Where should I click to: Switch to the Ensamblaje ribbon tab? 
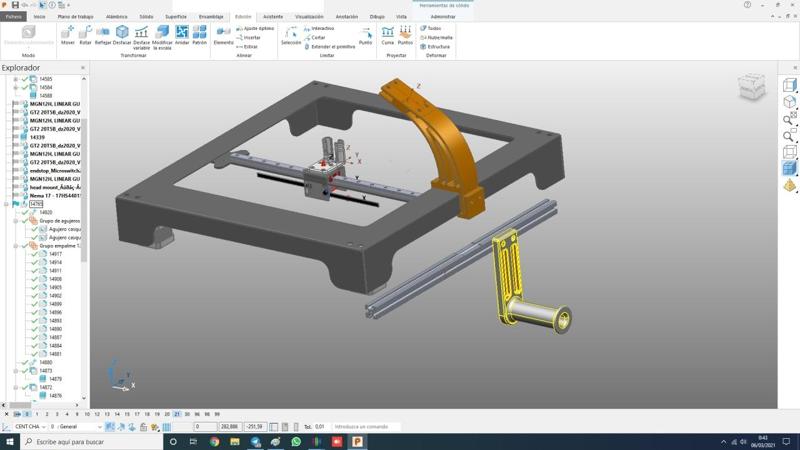click(211, 17)
